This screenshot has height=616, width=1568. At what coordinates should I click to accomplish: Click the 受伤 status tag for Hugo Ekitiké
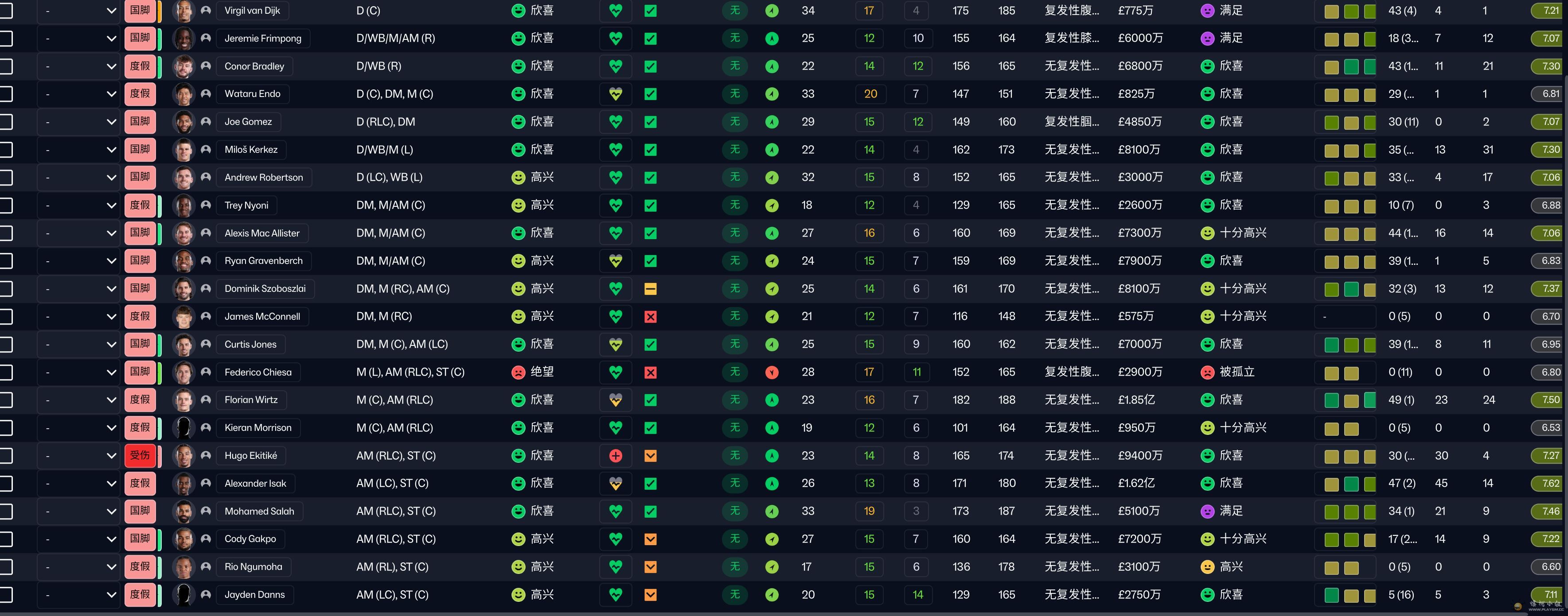pyautogui.click(x=140, y=455)
